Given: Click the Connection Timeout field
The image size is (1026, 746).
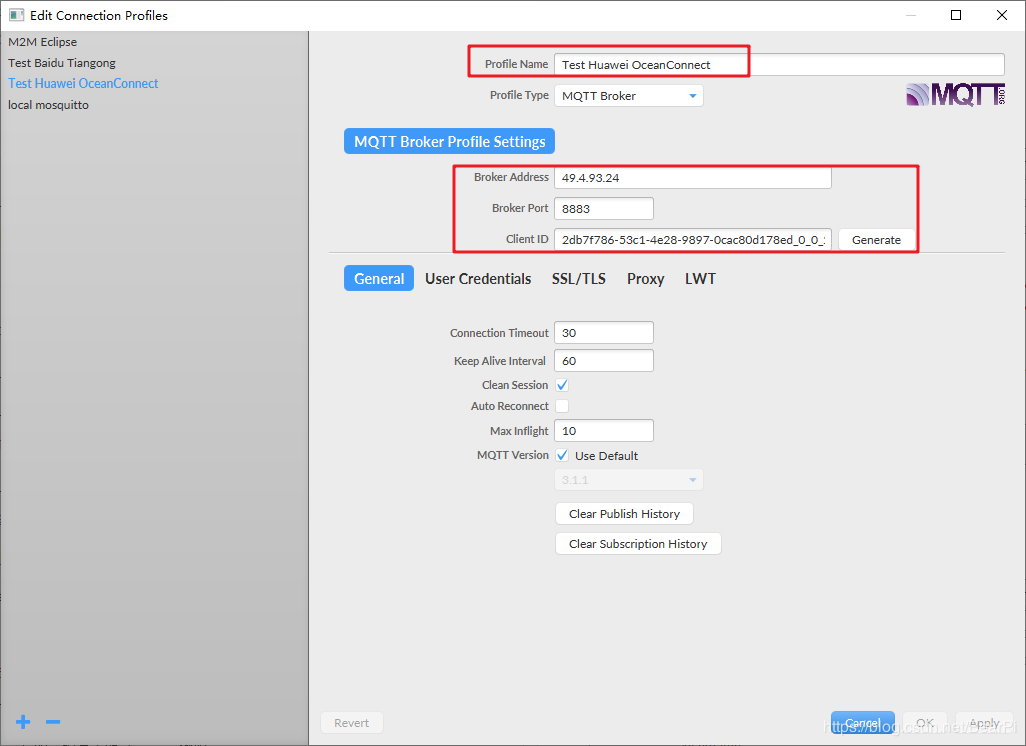Looking at the screenshot, I should point(604,332).
